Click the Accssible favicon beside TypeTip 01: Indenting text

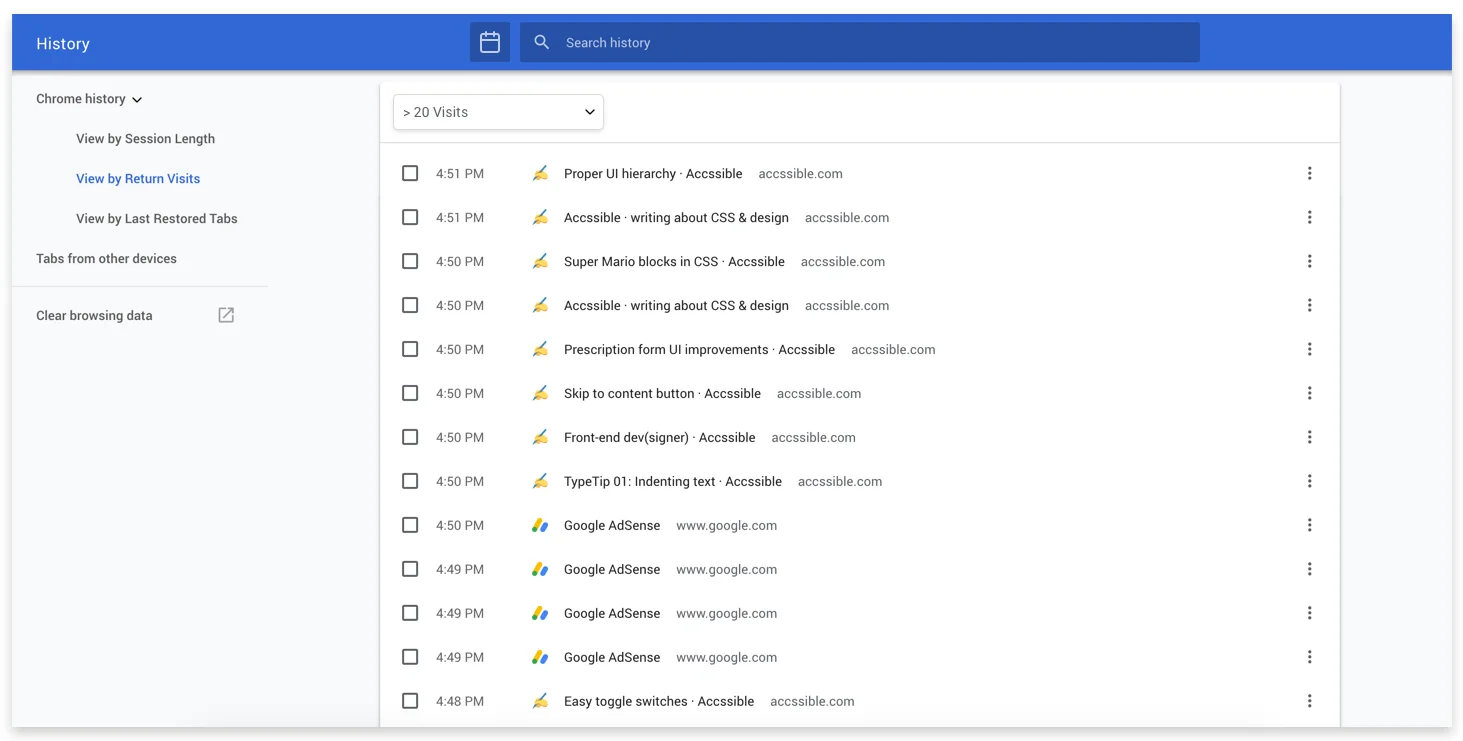point(540,480)
